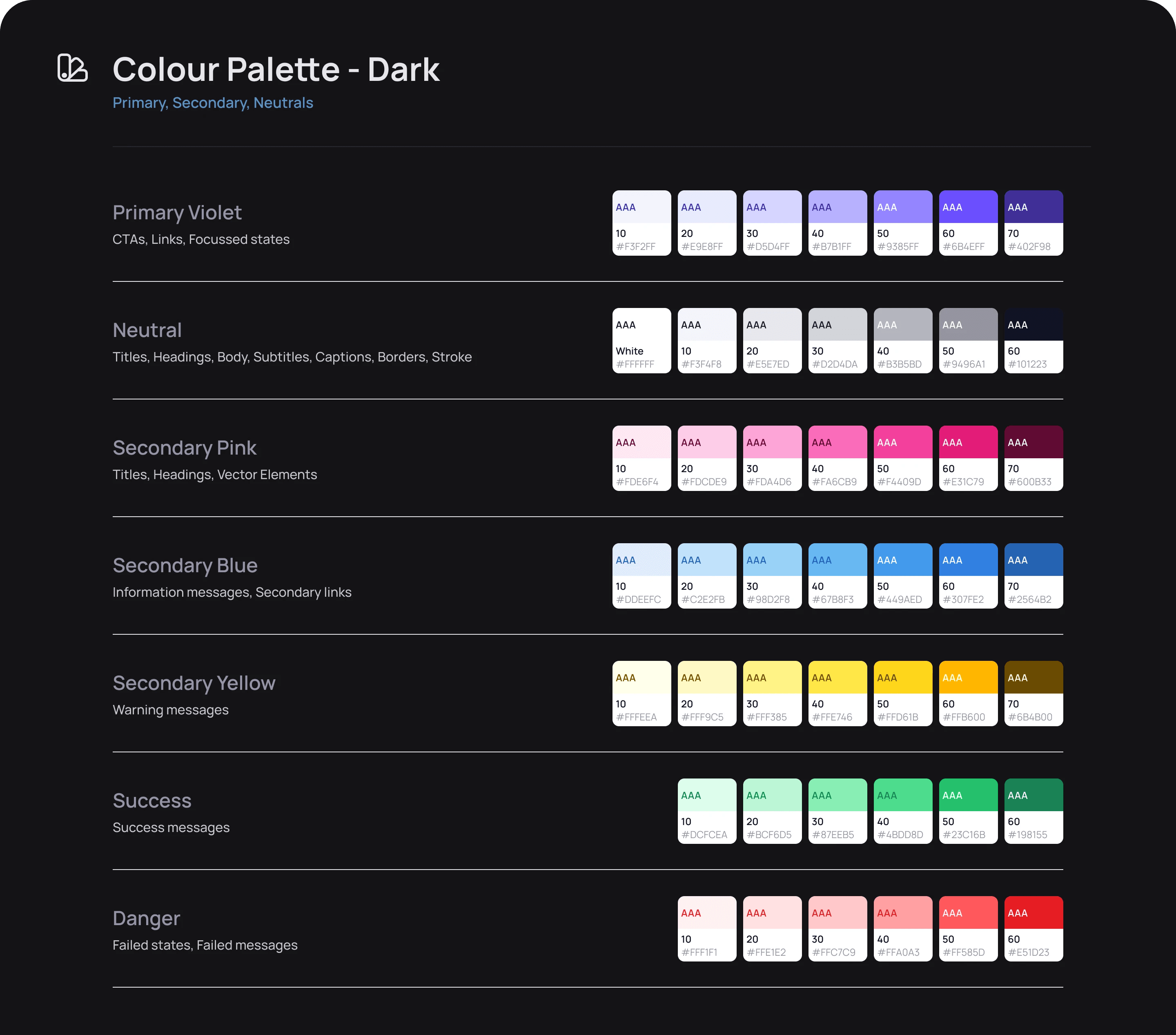Pick Danger 60 swatch #E51D23

(1033, 928)
